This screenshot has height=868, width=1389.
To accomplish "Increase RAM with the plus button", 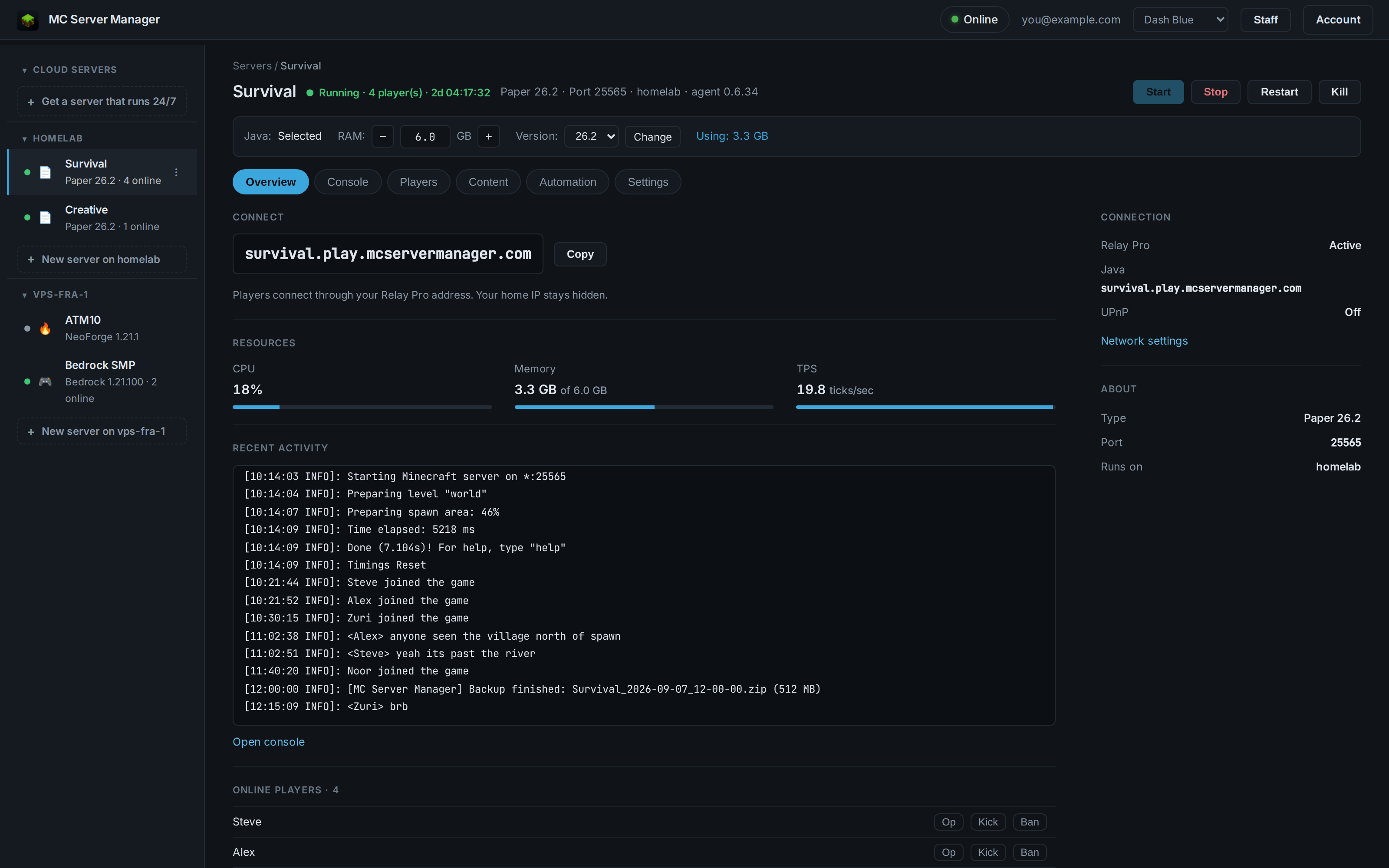I will coord(488,137).
